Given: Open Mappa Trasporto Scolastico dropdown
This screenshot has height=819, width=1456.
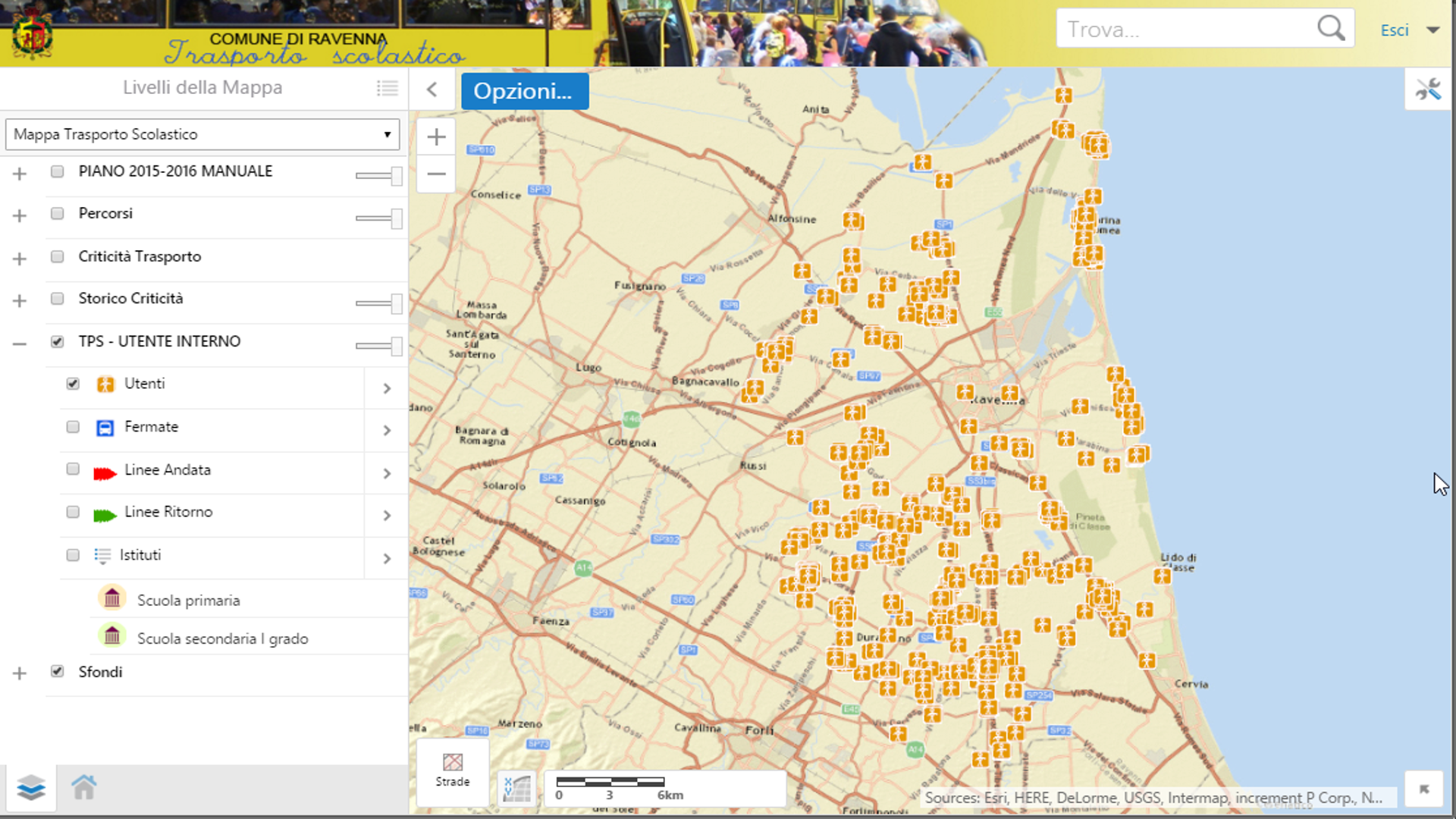Looking at the screenshot, I should click(202, 134).
